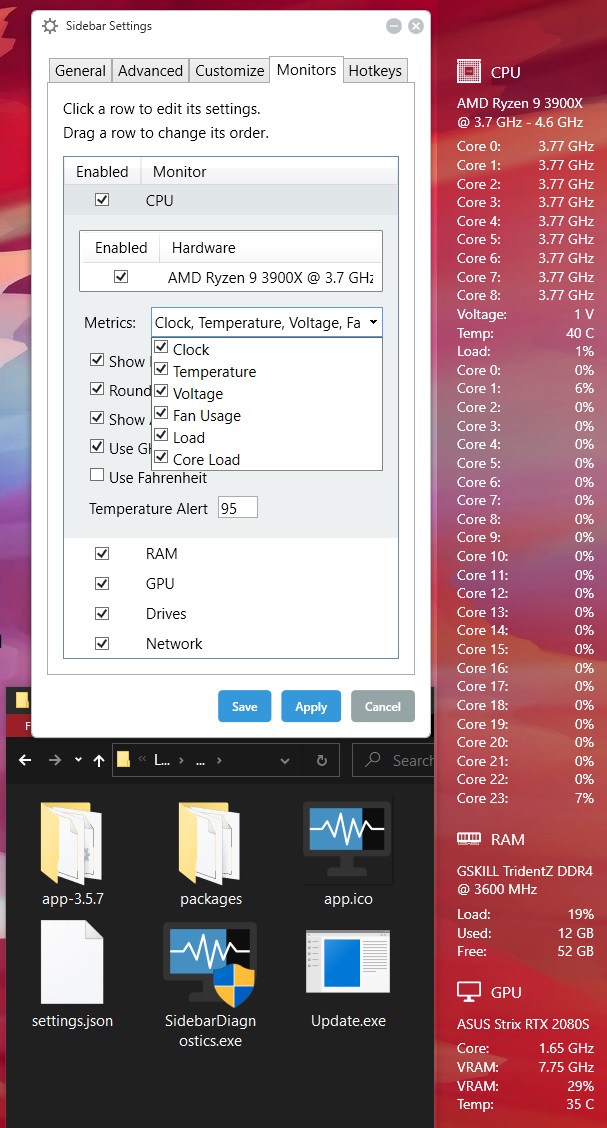Click the Hardware column header

[204, 247]
